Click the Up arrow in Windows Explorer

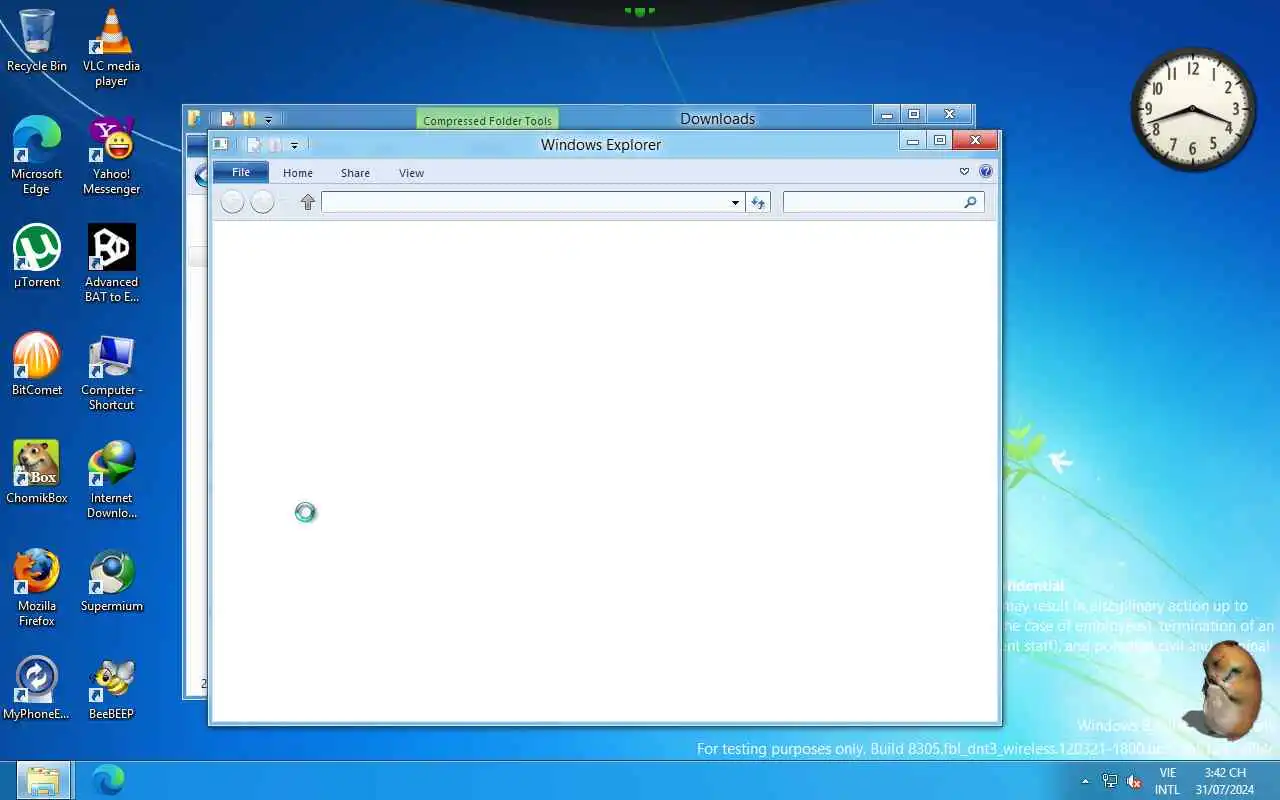tap(308, 202)
